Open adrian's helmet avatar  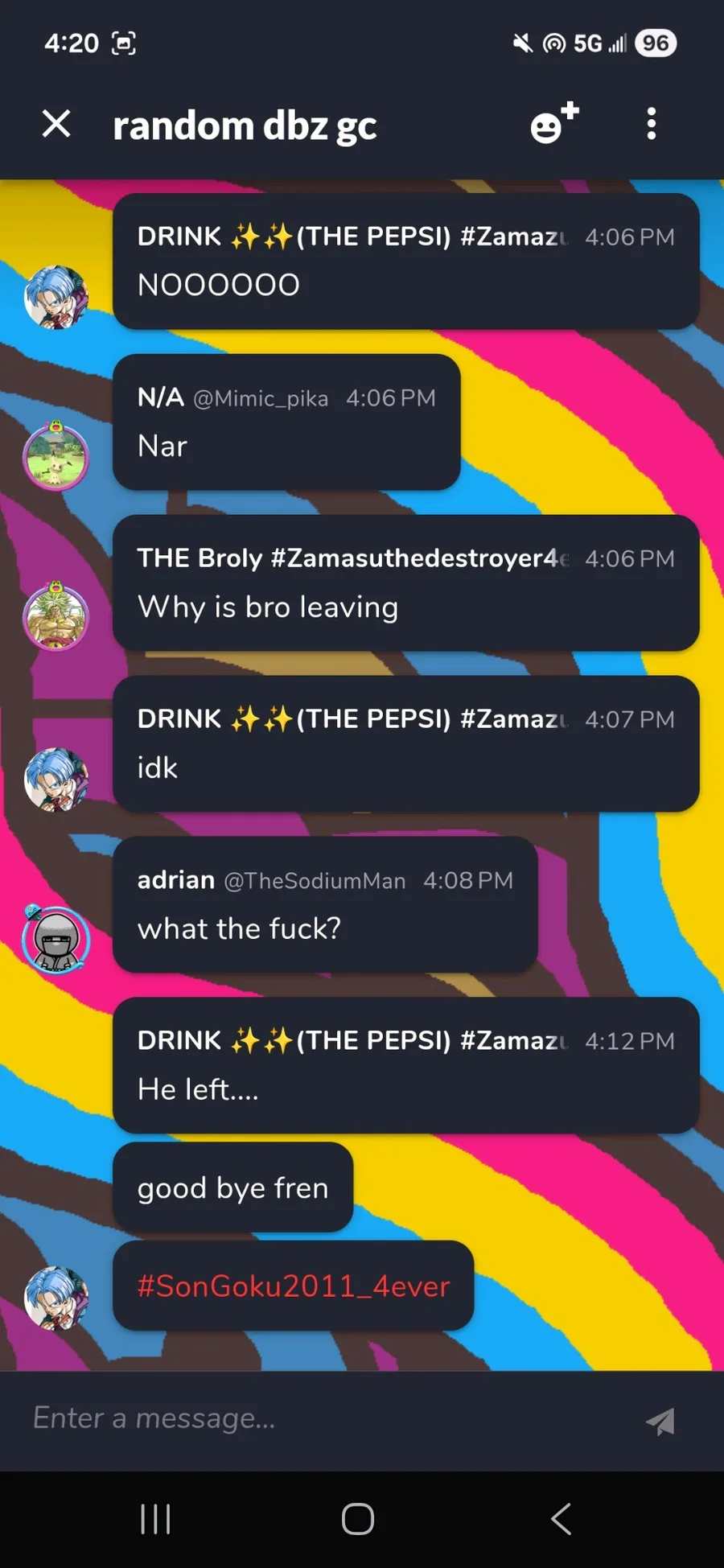56,939
